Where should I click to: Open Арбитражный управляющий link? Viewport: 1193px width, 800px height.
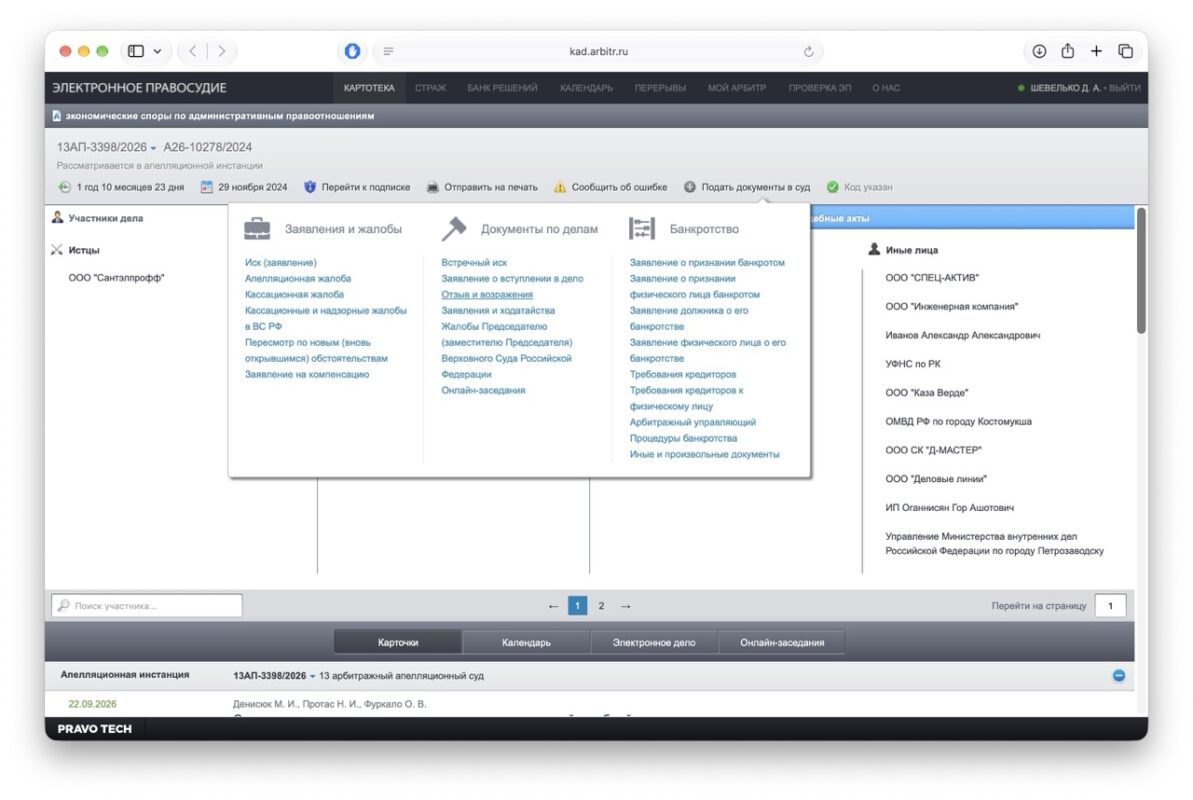coord(692,422)
